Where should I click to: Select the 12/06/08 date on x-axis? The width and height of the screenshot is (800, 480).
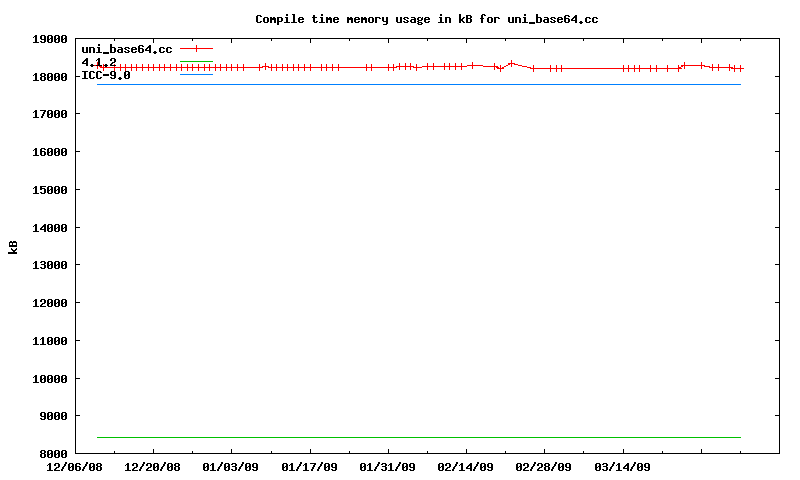[75, 467]
